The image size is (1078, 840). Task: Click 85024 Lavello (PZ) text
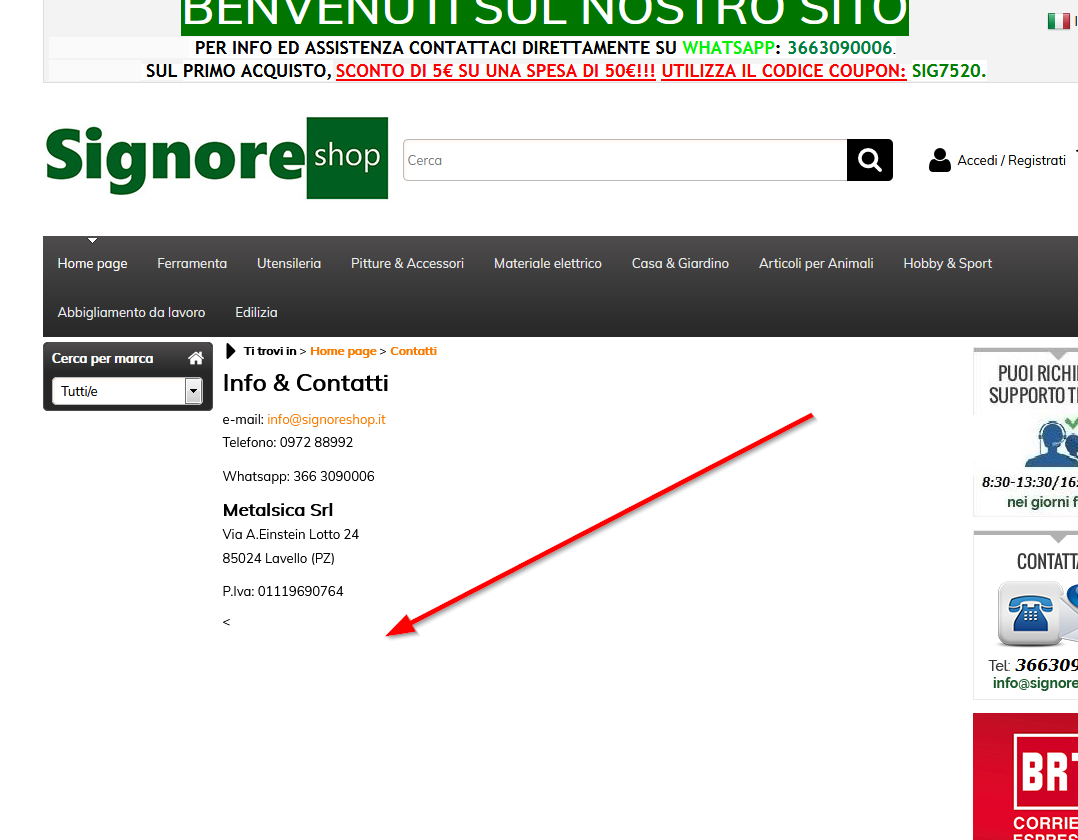click(x=278, y=559)
